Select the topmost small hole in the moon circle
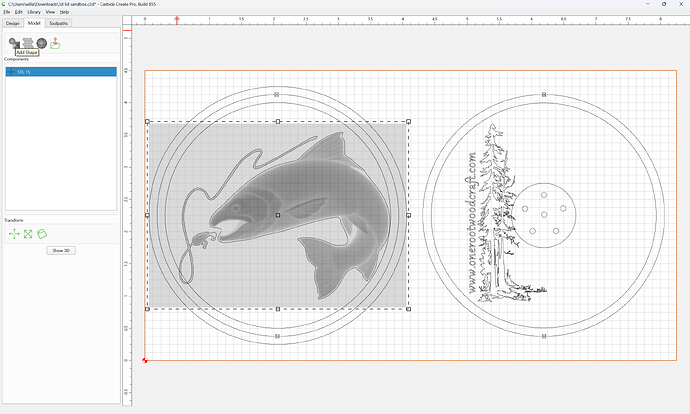This screenshot has height=414, width=690. pos(544,195)
